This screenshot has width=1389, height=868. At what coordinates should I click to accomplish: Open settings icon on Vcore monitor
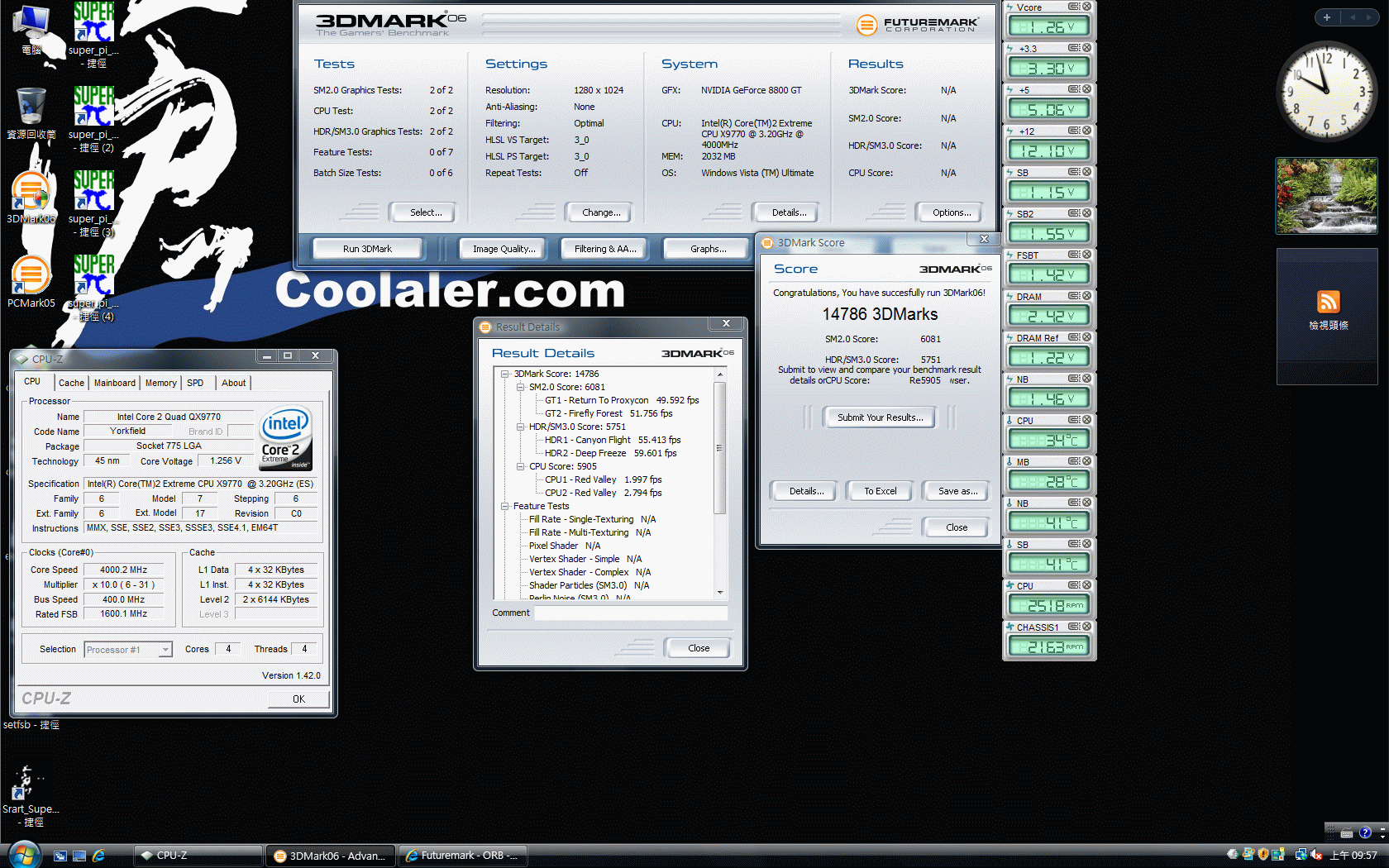click(1074, 7)
